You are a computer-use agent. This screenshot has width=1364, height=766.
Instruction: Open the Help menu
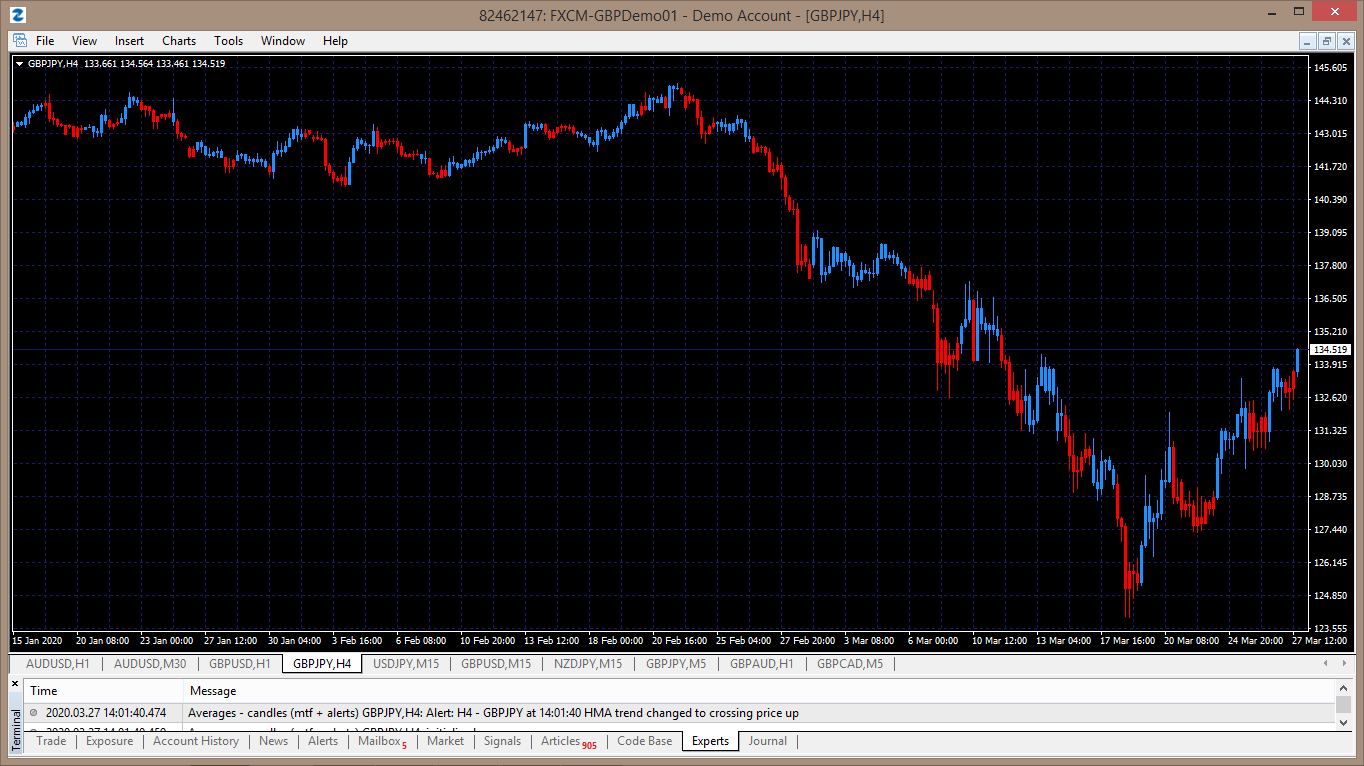pyautogui.click(x=335, y=41)
